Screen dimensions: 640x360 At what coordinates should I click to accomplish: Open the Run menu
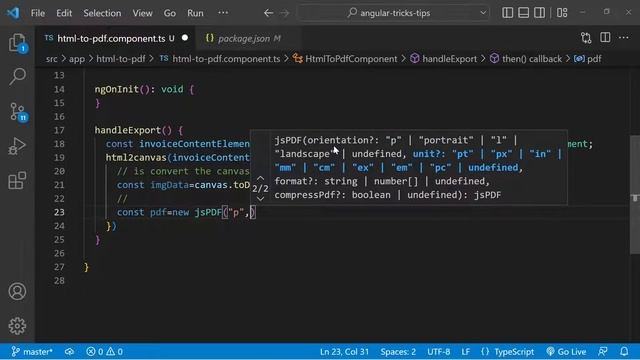point(196,13)
